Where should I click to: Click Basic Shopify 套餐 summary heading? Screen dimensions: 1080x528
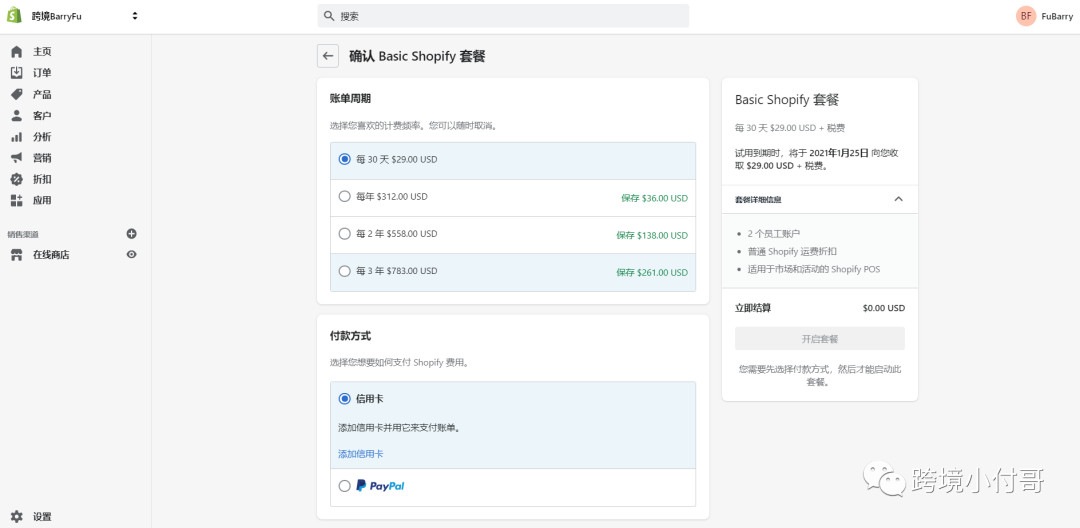click(x=787, y=100)
